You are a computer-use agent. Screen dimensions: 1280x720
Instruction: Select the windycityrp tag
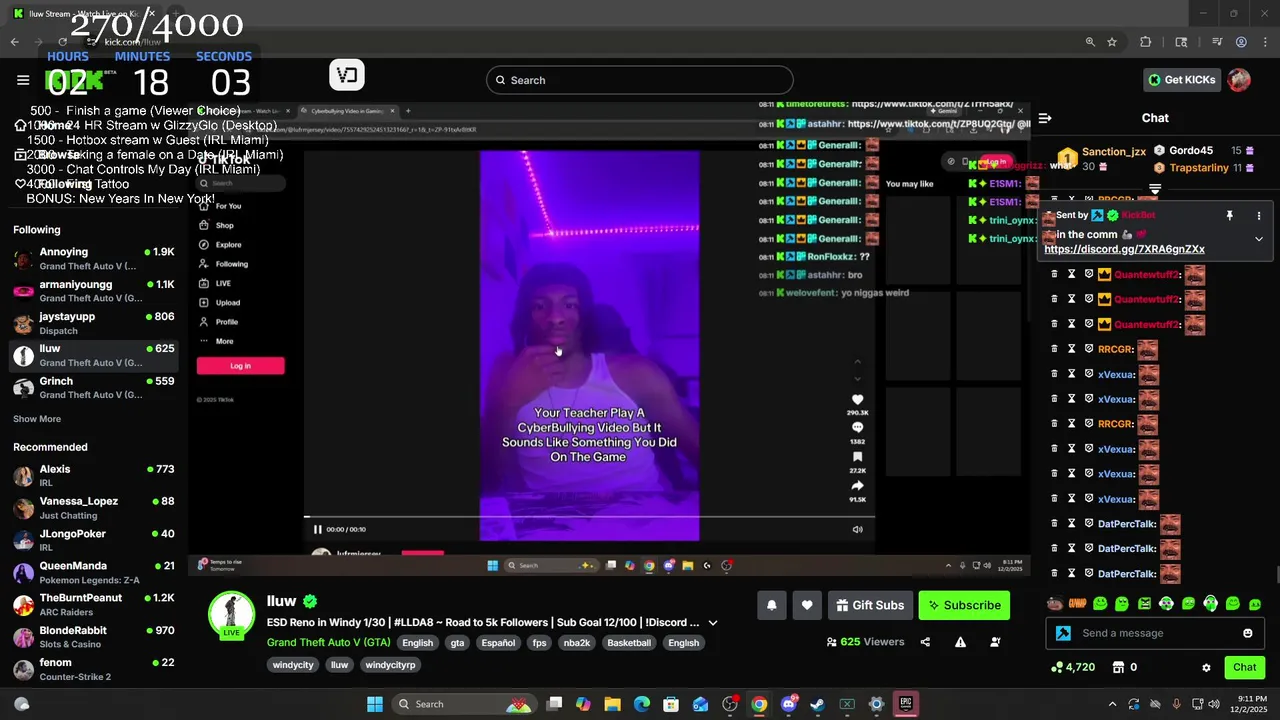click(390, 665)
